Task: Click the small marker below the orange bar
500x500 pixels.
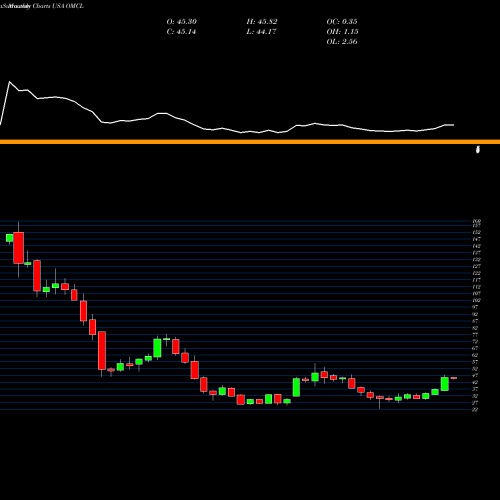Action: [478, 150]
